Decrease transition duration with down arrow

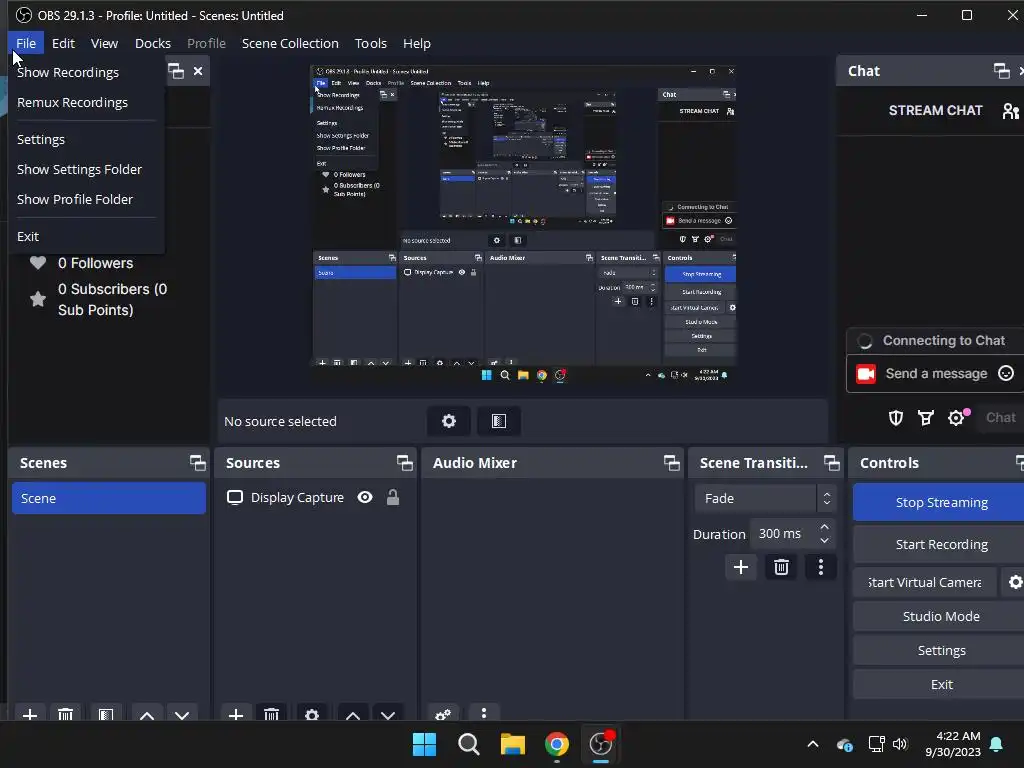[824, 541]
